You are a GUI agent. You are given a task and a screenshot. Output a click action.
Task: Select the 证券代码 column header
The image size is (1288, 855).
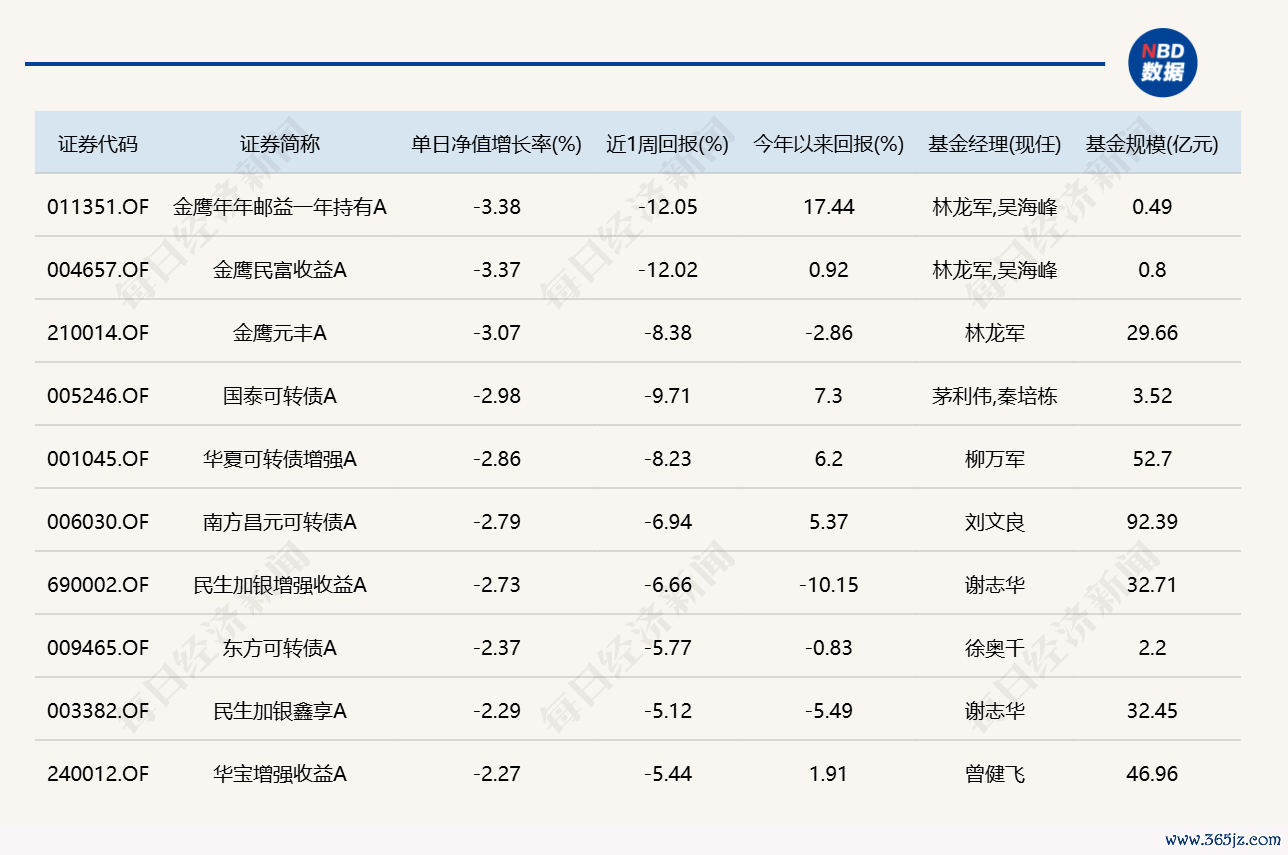tap(98, 144)
